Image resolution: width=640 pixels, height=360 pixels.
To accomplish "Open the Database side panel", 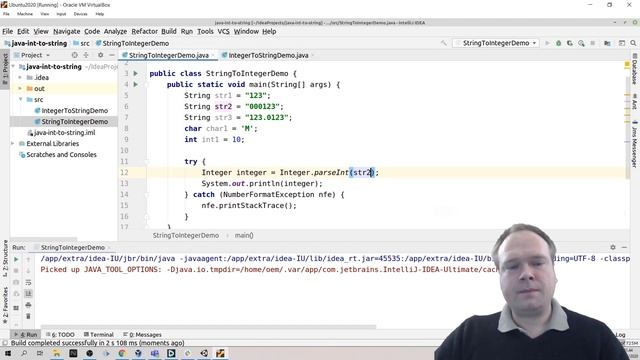I will 635,69.
